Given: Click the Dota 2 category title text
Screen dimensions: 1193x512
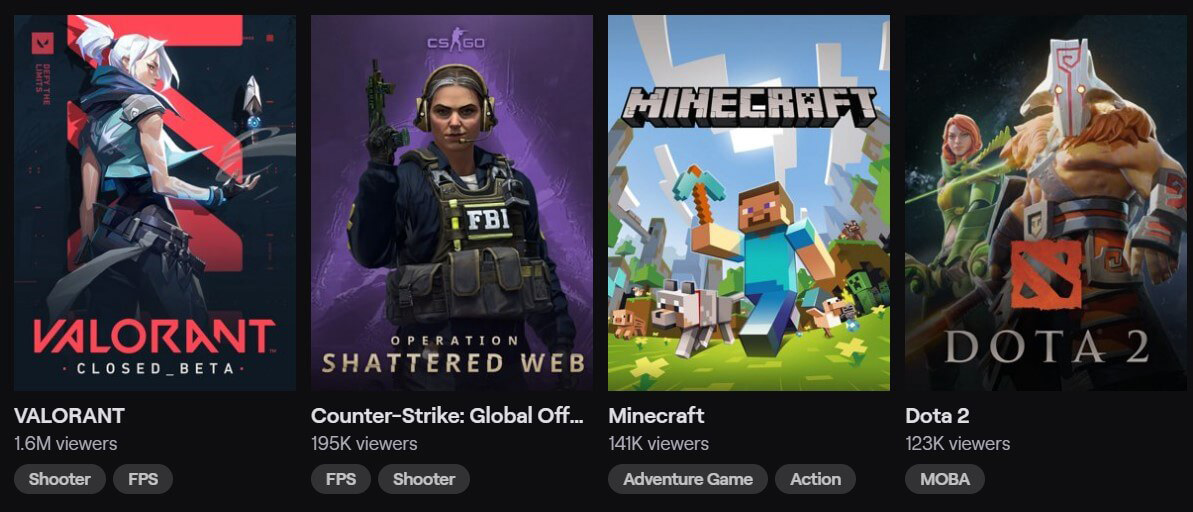Looking at the screenshot, I should (937, 415).
